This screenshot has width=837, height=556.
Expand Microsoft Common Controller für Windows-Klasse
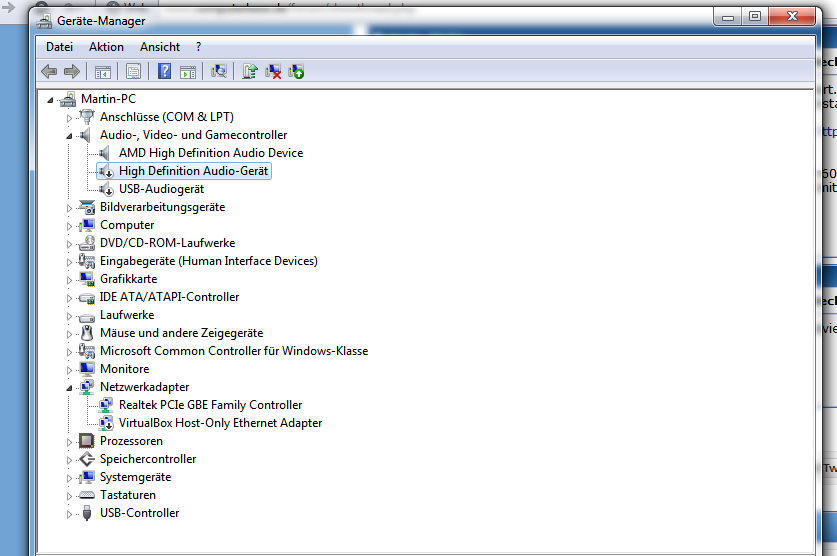pos(69,352)
